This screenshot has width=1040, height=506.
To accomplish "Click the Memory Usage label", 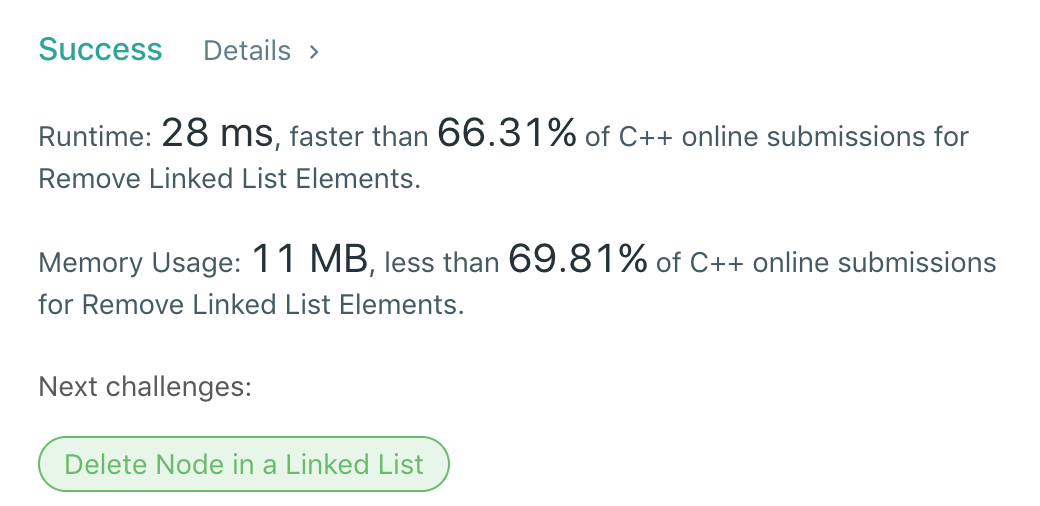I will (x=140, y=263).
